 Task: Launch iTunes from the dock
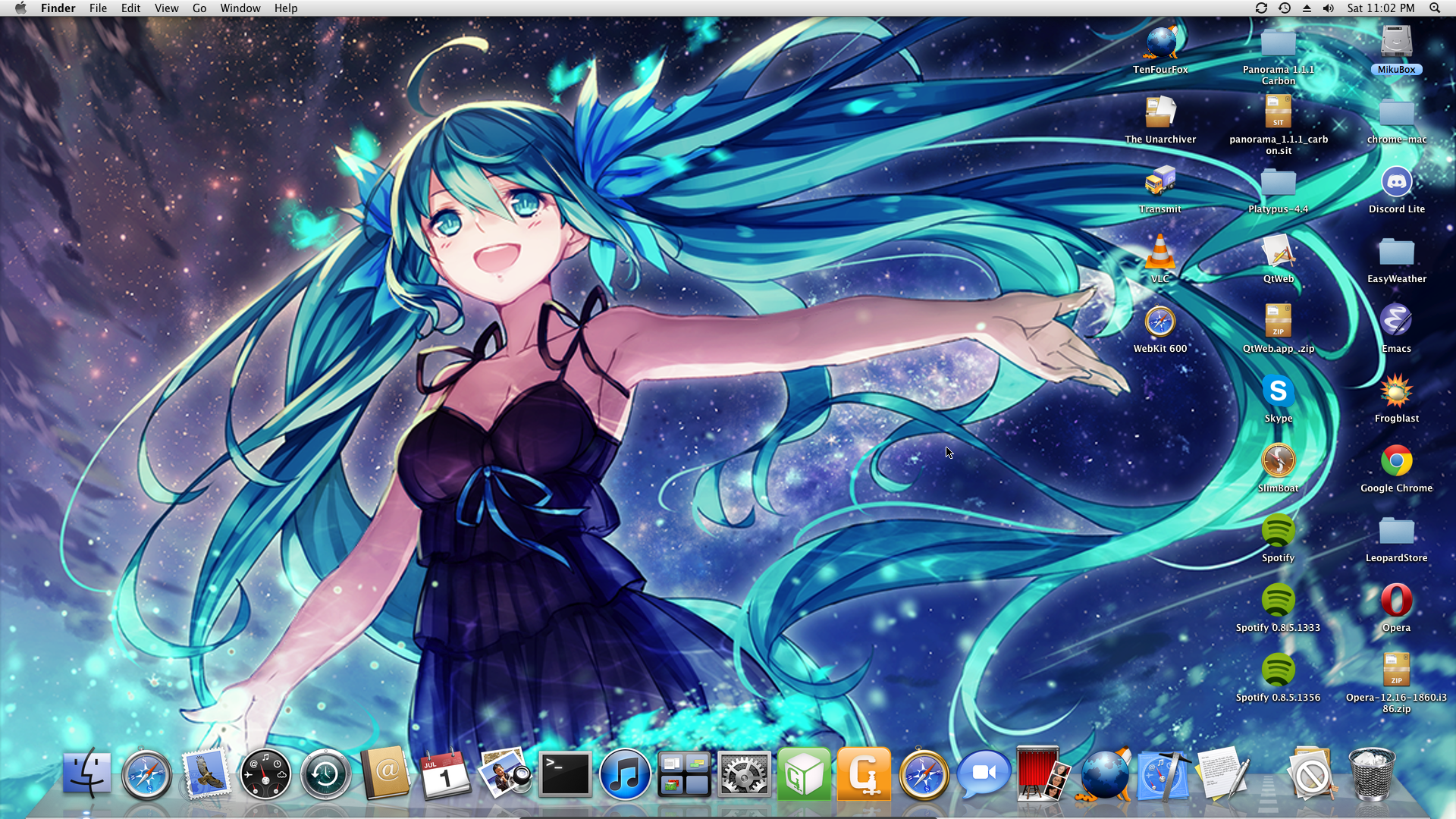coord(624,774)
